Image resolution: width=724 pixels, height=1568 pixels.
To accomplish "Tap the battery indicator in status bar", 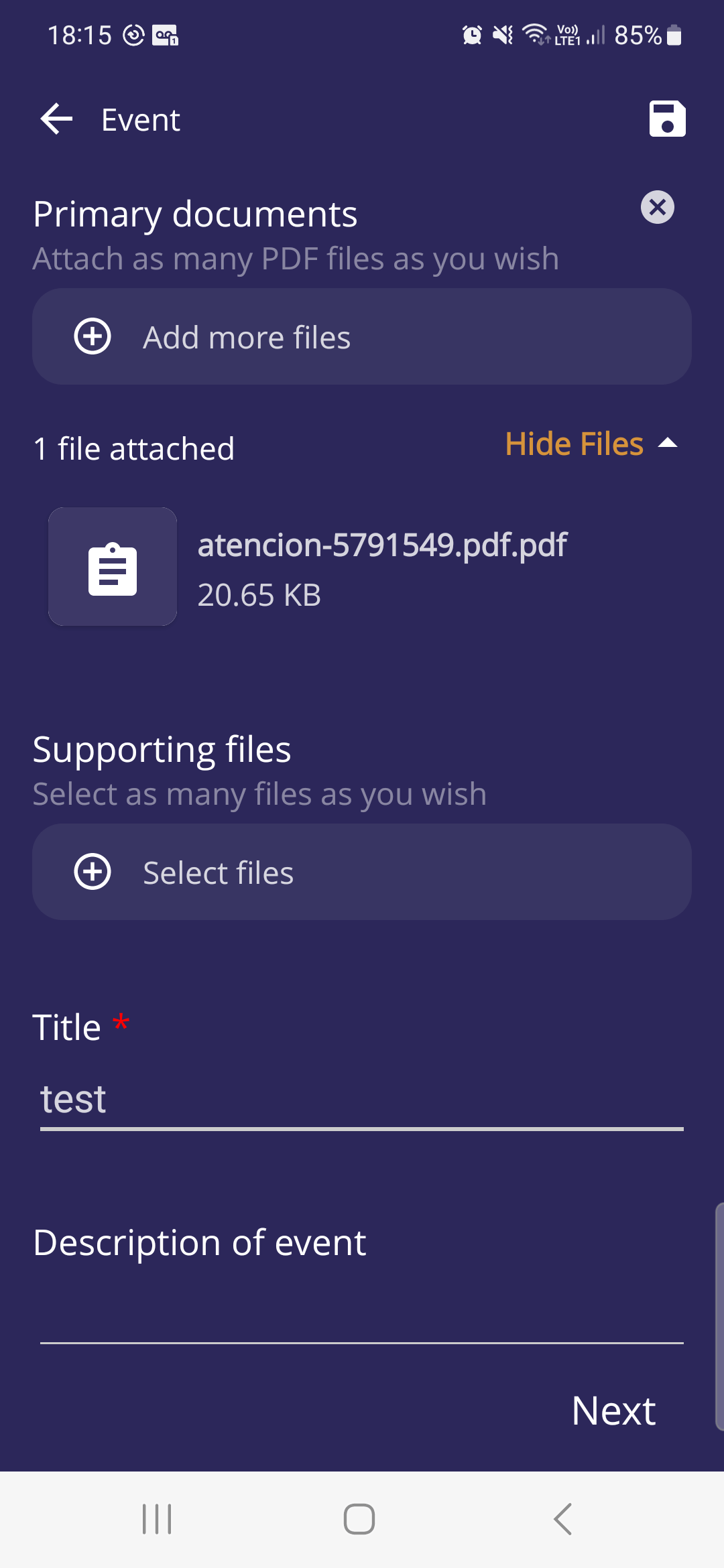I will [x=674, y=35].
